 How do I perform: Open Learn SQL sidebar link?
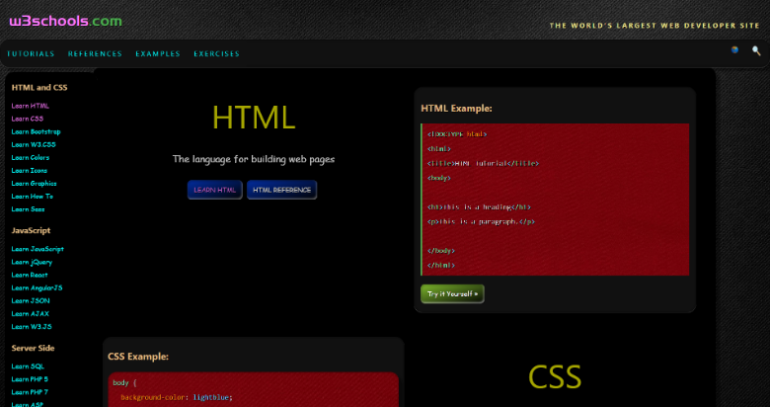28,366
